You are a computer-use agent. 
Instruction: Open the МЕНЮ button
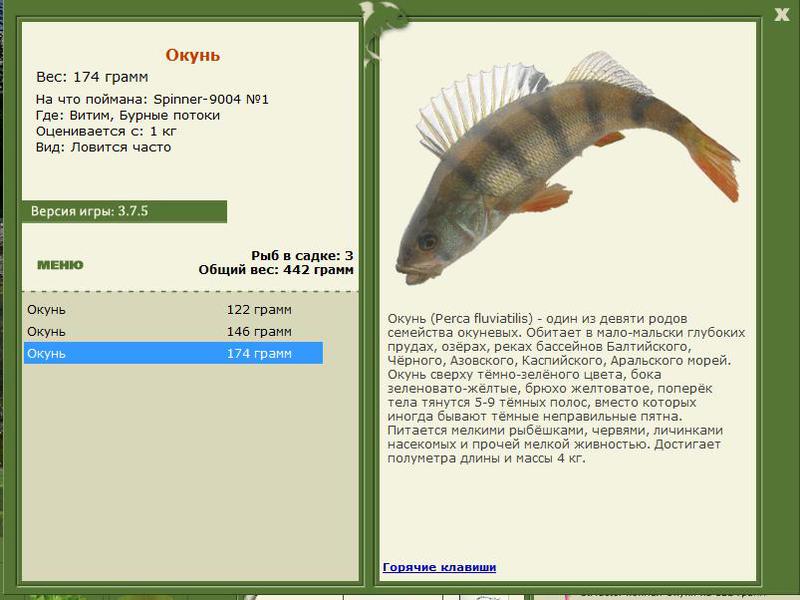60,265
